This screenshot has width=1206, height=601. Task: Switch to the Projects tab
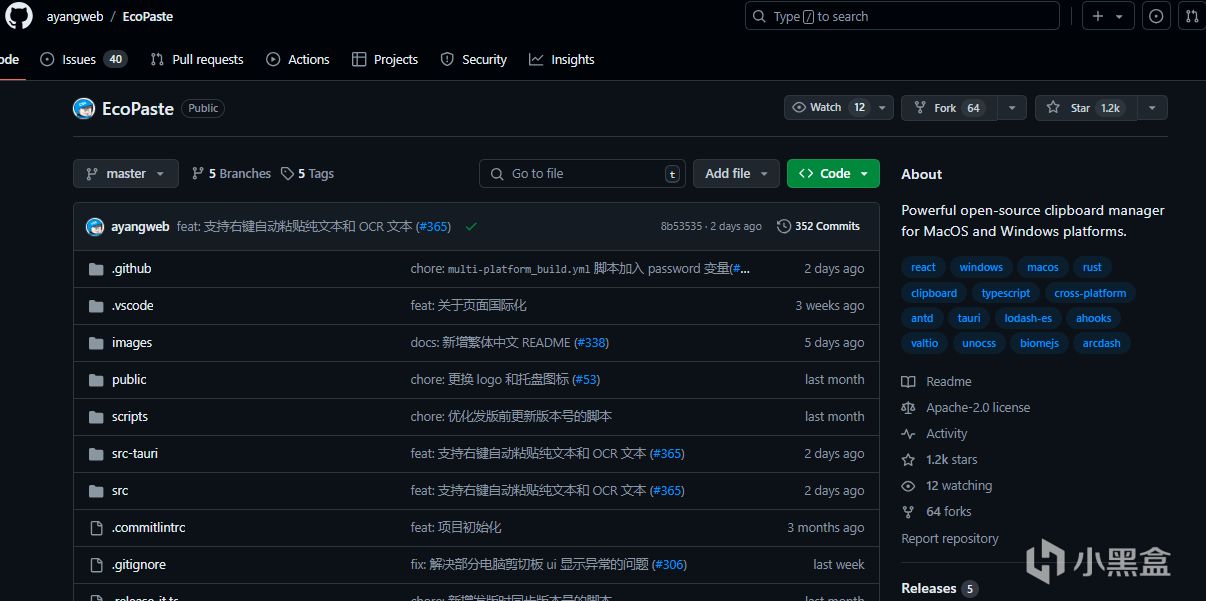(385, 59)
